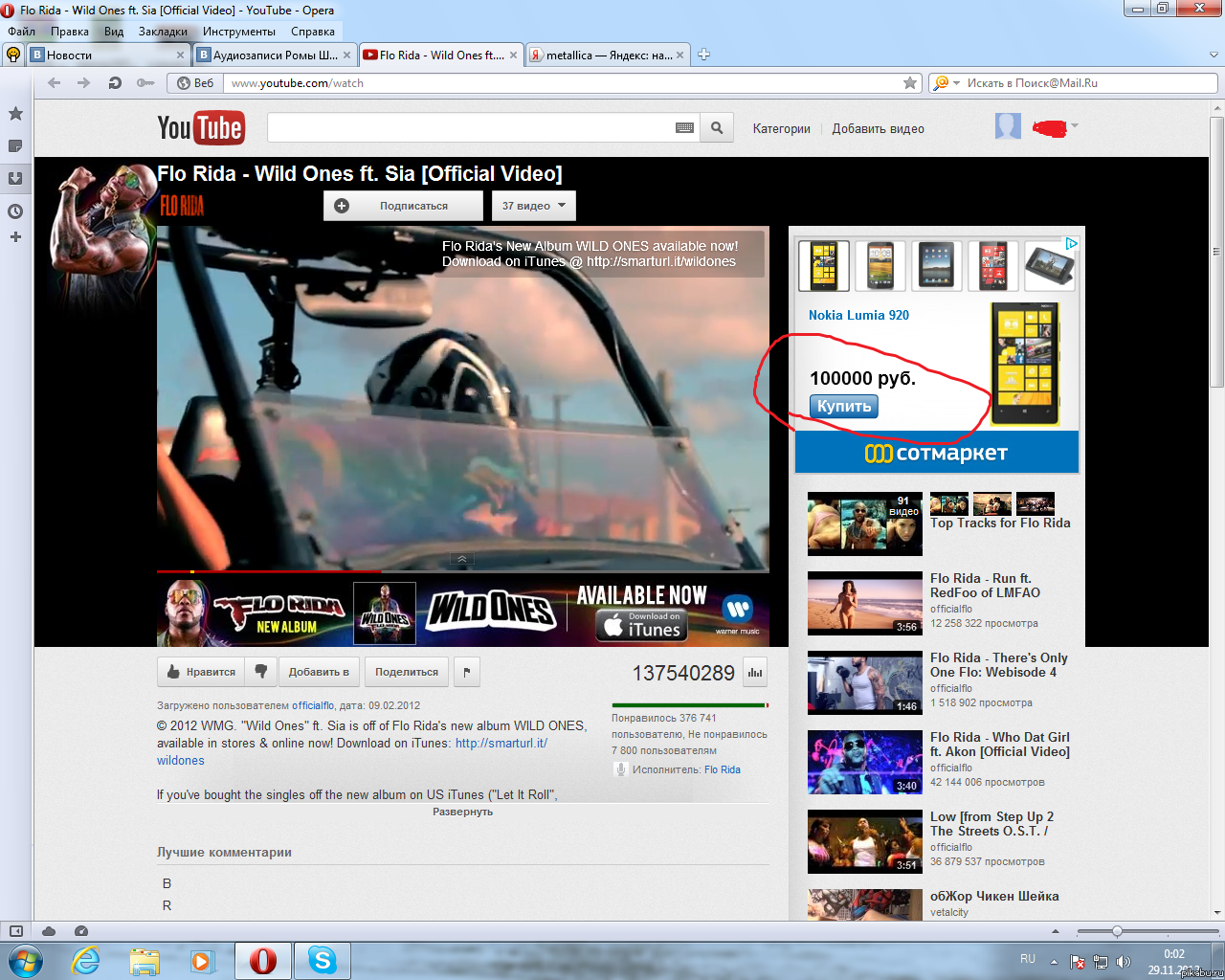Open the Закладки menu

163,32
